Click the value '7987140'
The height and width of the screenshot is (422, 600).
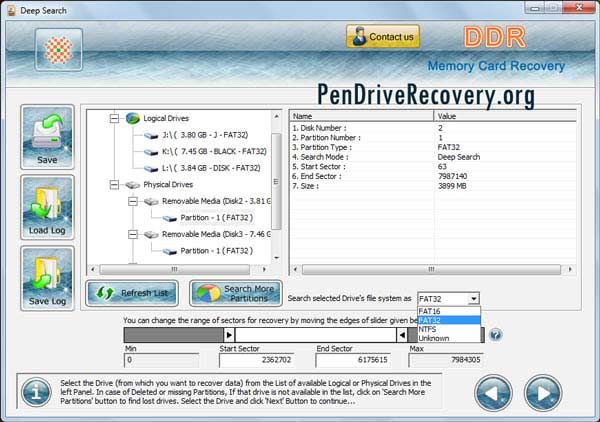[453, 176]
